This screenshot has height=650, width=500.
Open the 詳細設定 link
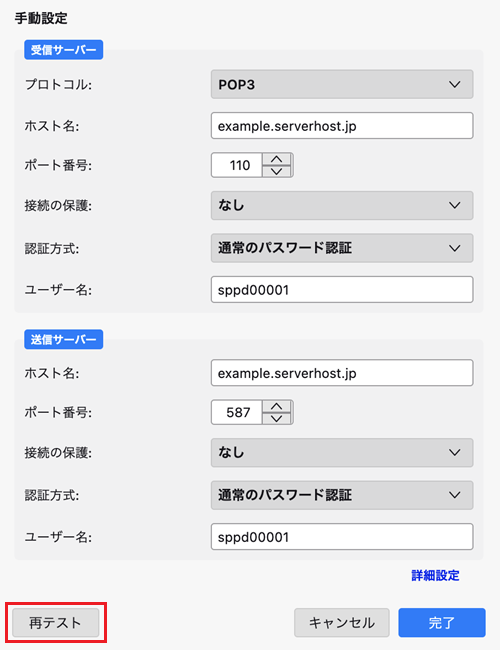[x=435, y=575]
